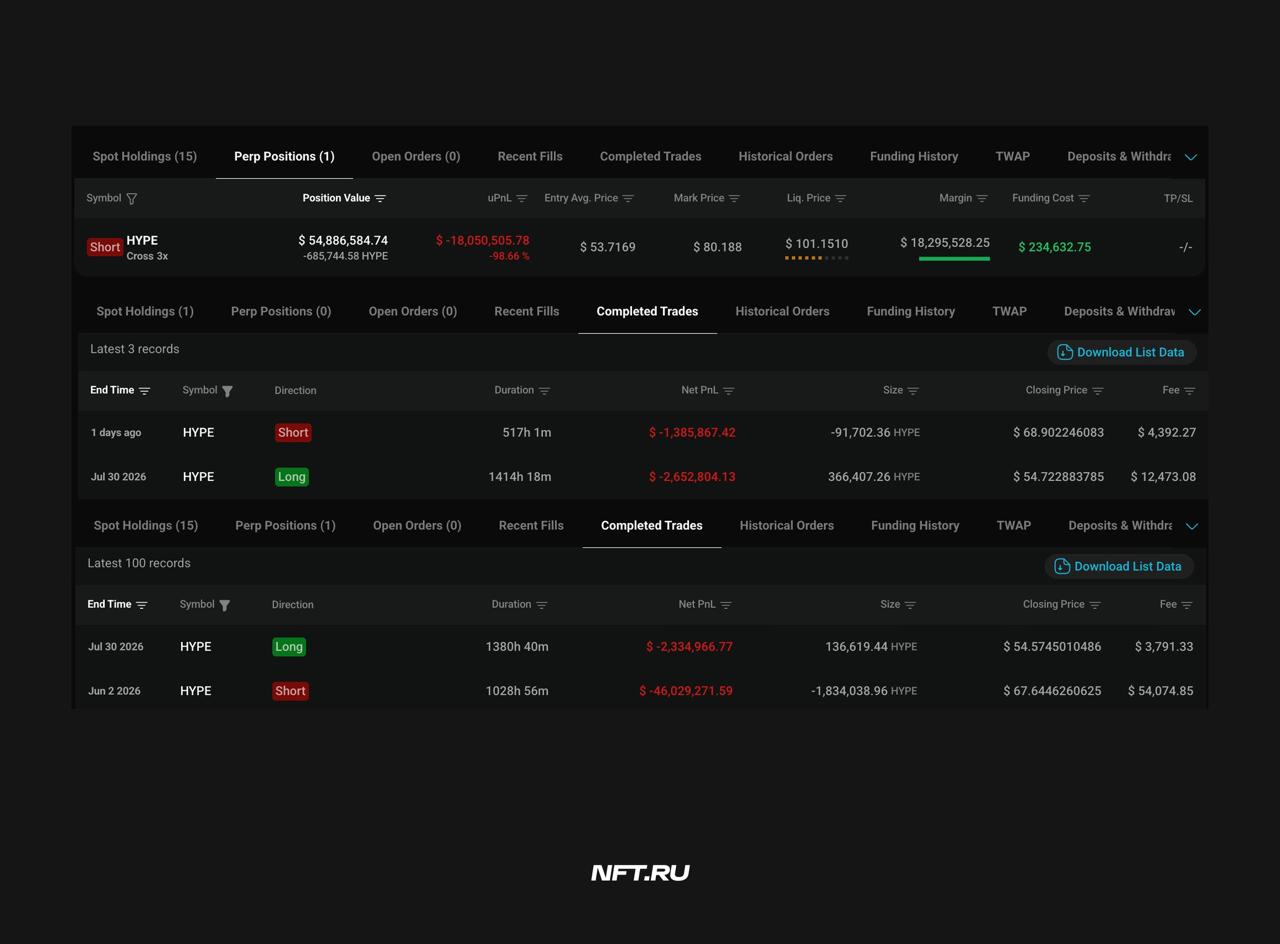
Task: Open Historical Orders tab above Latest 100 records
Action: pos(787,525)
